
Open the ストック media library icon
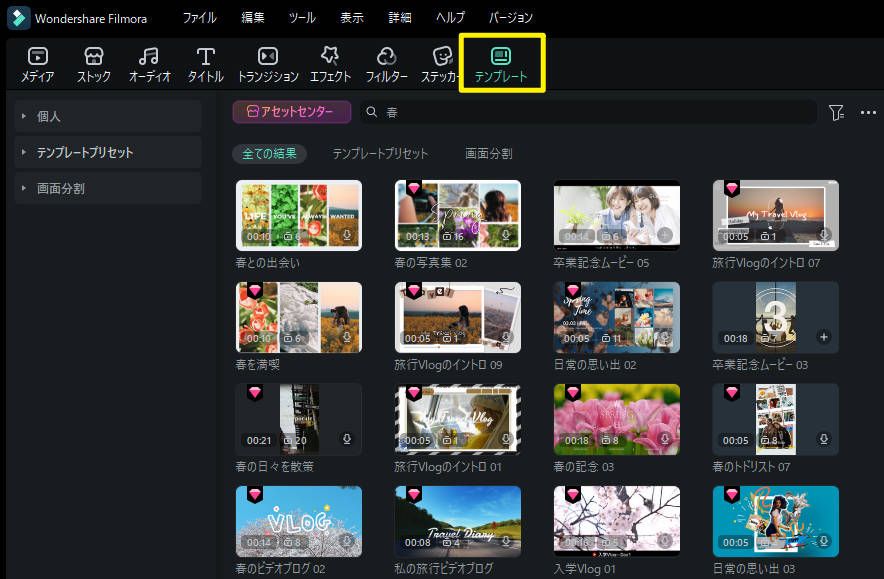point(93,63)
